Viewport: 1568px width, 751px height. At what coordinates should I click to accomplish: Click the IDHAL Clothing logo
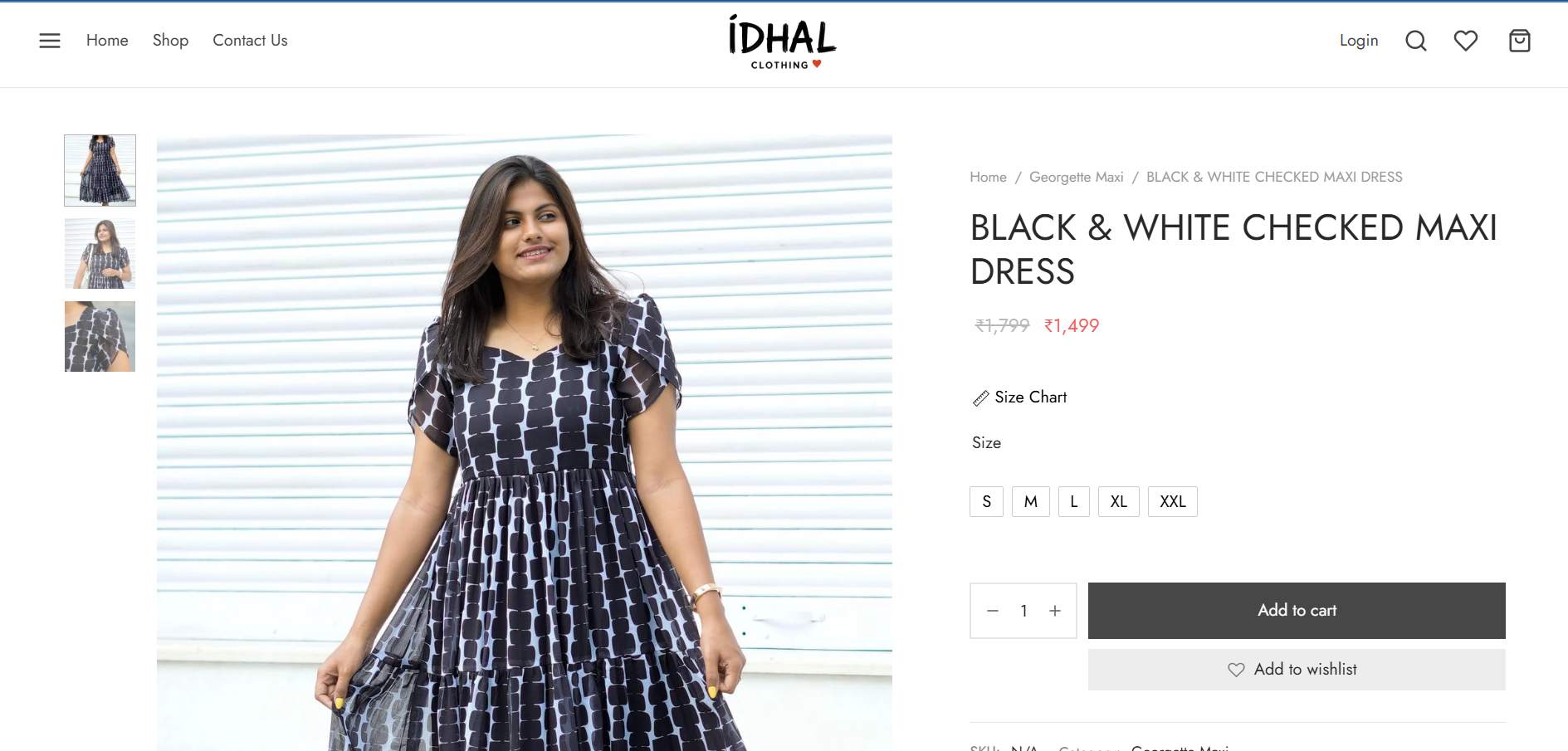[x=782, y=41]
